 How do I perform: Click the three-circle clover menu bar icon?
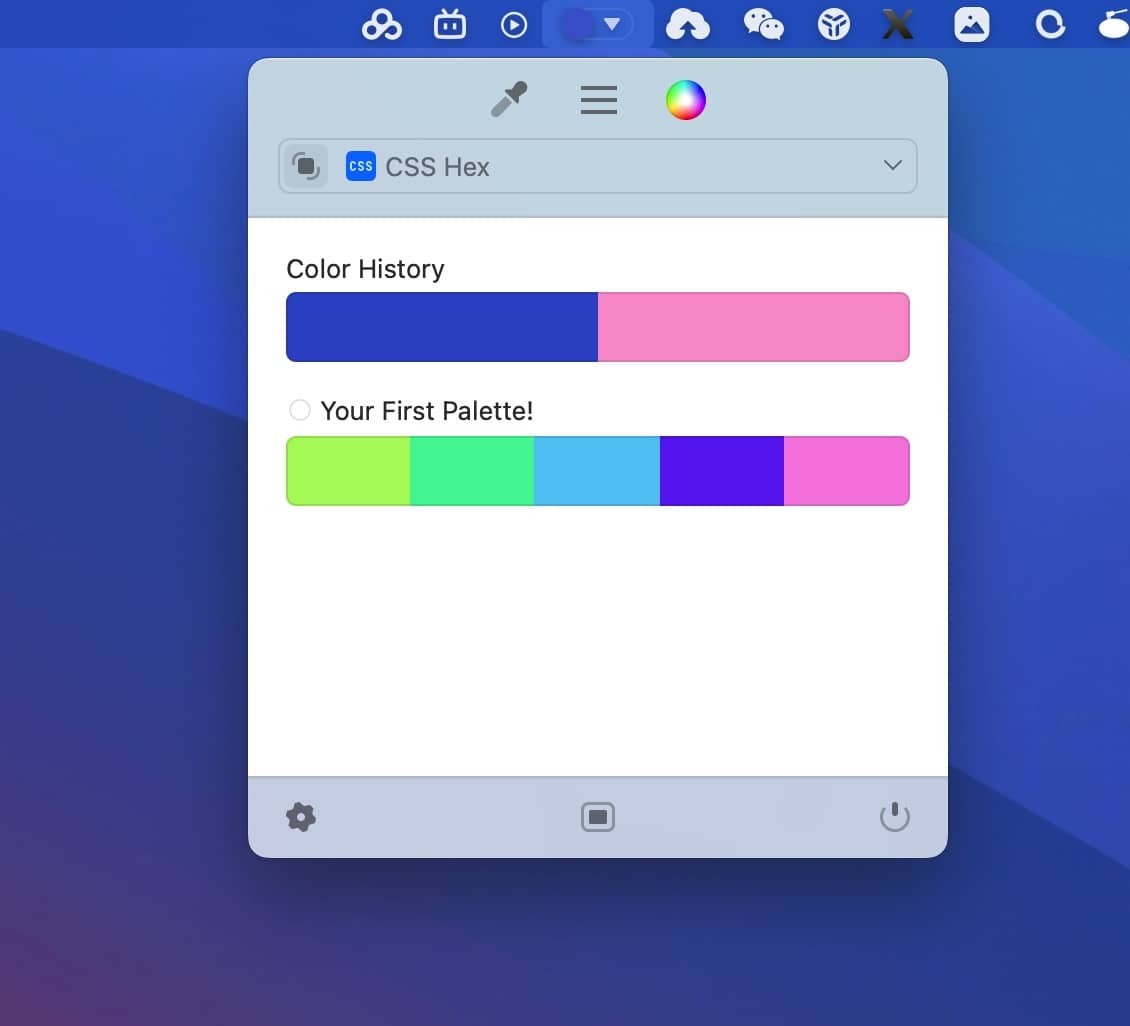click(x=381, y=25)
